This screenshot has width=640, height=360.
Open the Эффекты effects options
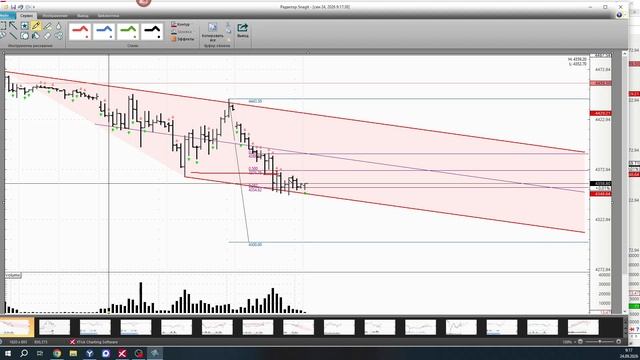click(182, 39)
